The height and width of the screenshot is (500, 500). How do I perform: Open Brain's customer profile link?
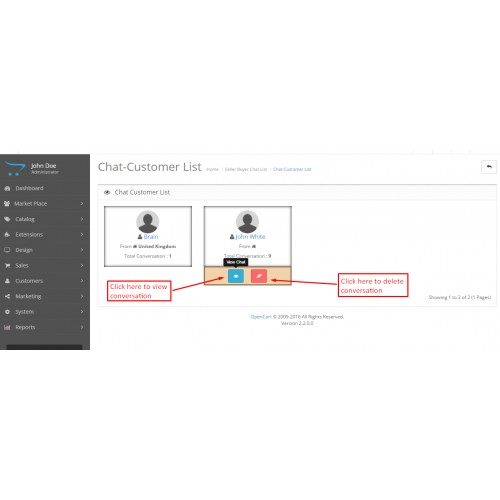[151, 237]
